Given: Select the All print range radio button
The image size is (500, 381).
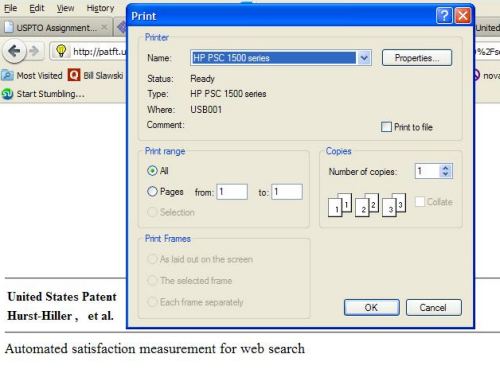Looking at the screenshot, I should coord(152,171).
